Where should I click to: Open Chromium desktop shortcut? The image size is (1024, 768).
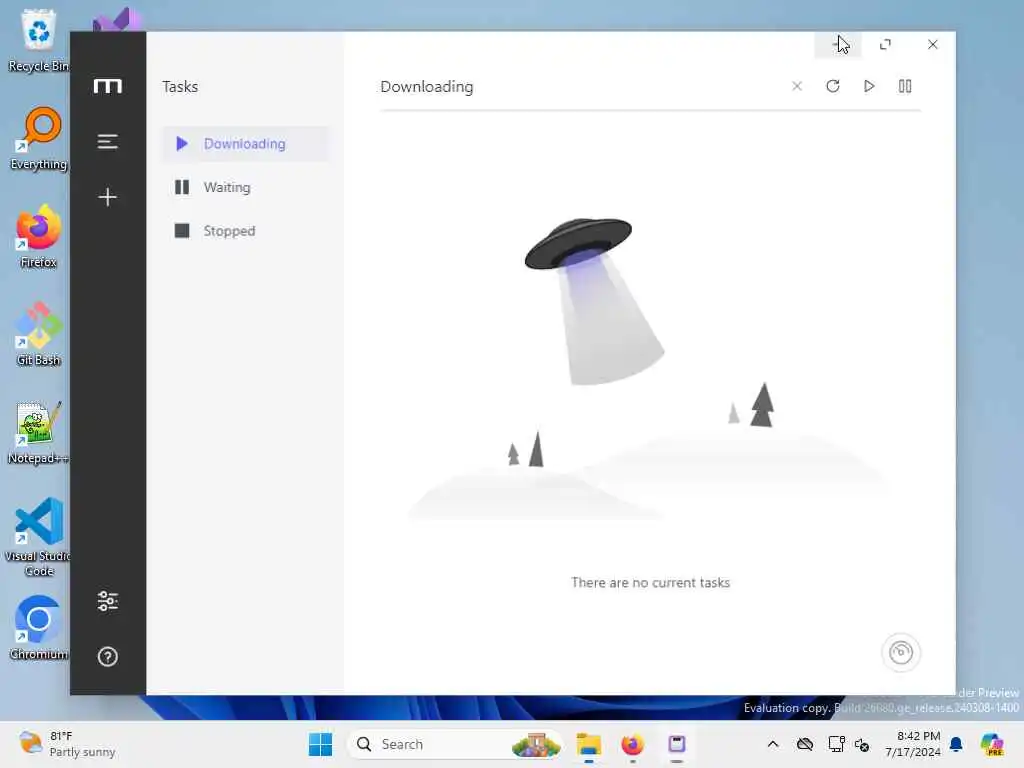point(39,628)
